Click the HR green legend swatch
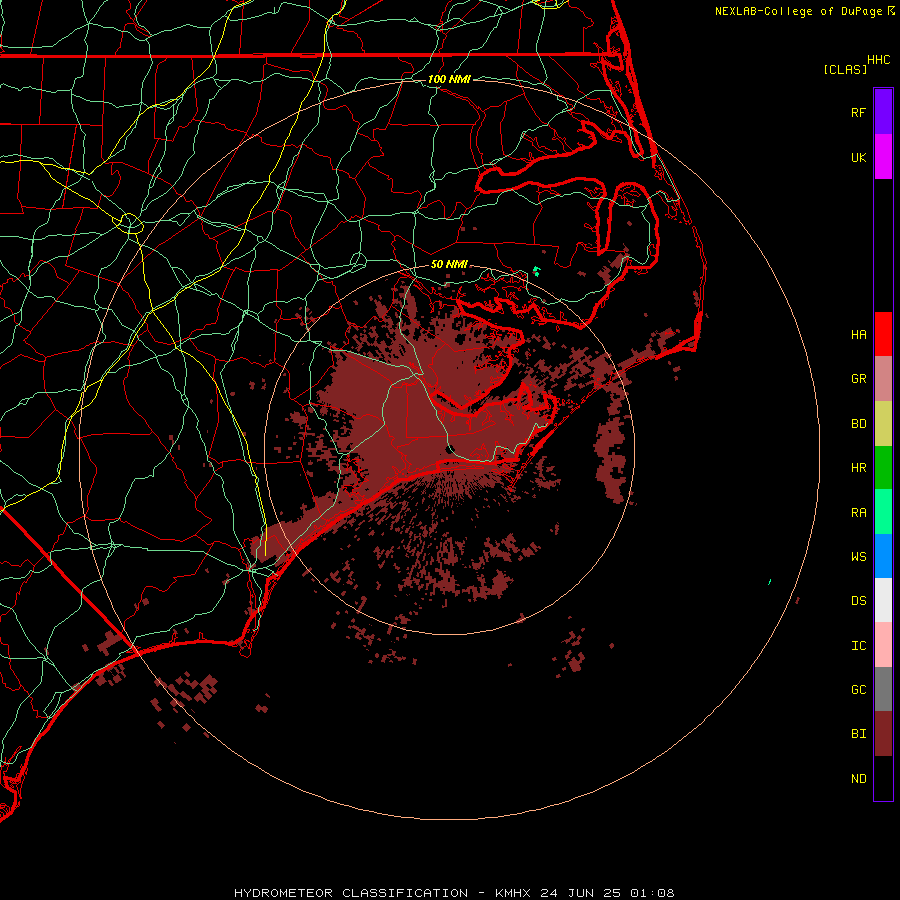The image size is (900, 900). click(883, 468)
